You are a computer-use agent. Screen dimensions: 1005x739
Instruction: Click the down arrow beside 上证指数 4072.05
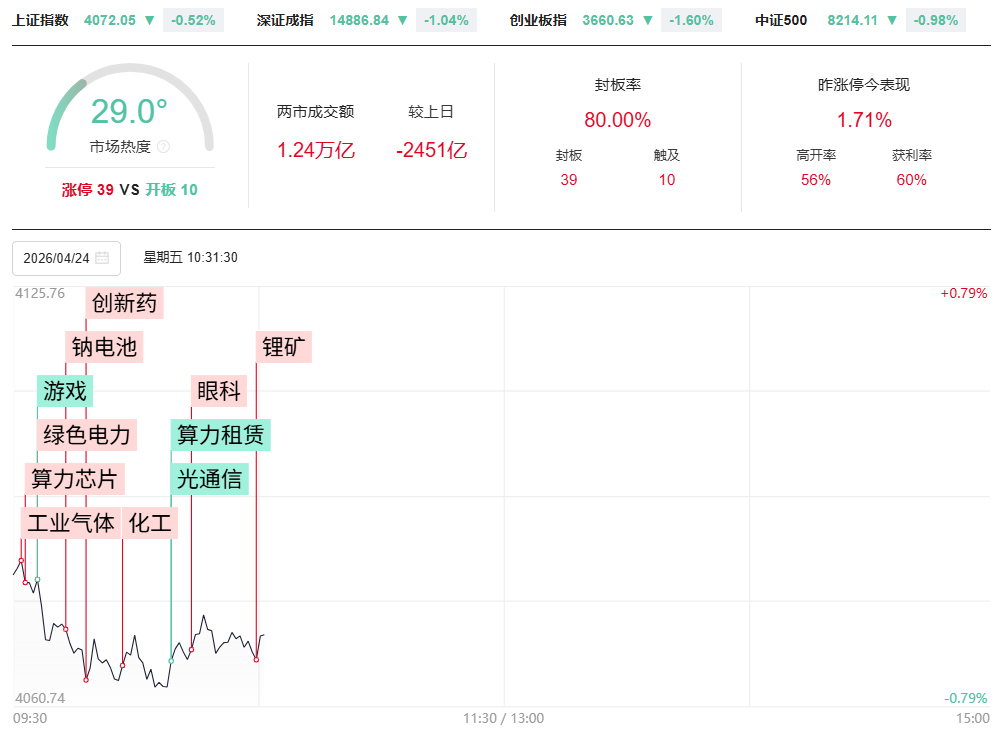149,20
